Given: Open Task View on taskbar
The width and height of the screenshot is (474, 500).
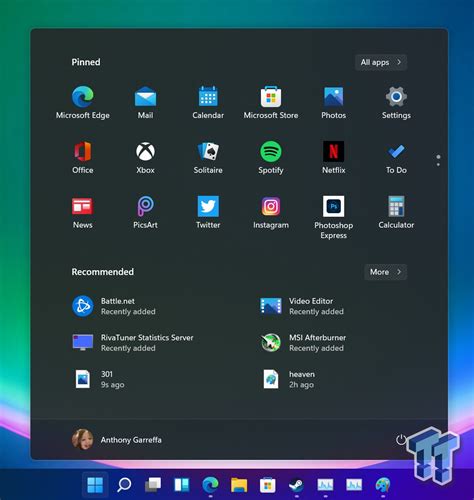Looking at the screenshot, I should tap(153, 485).
